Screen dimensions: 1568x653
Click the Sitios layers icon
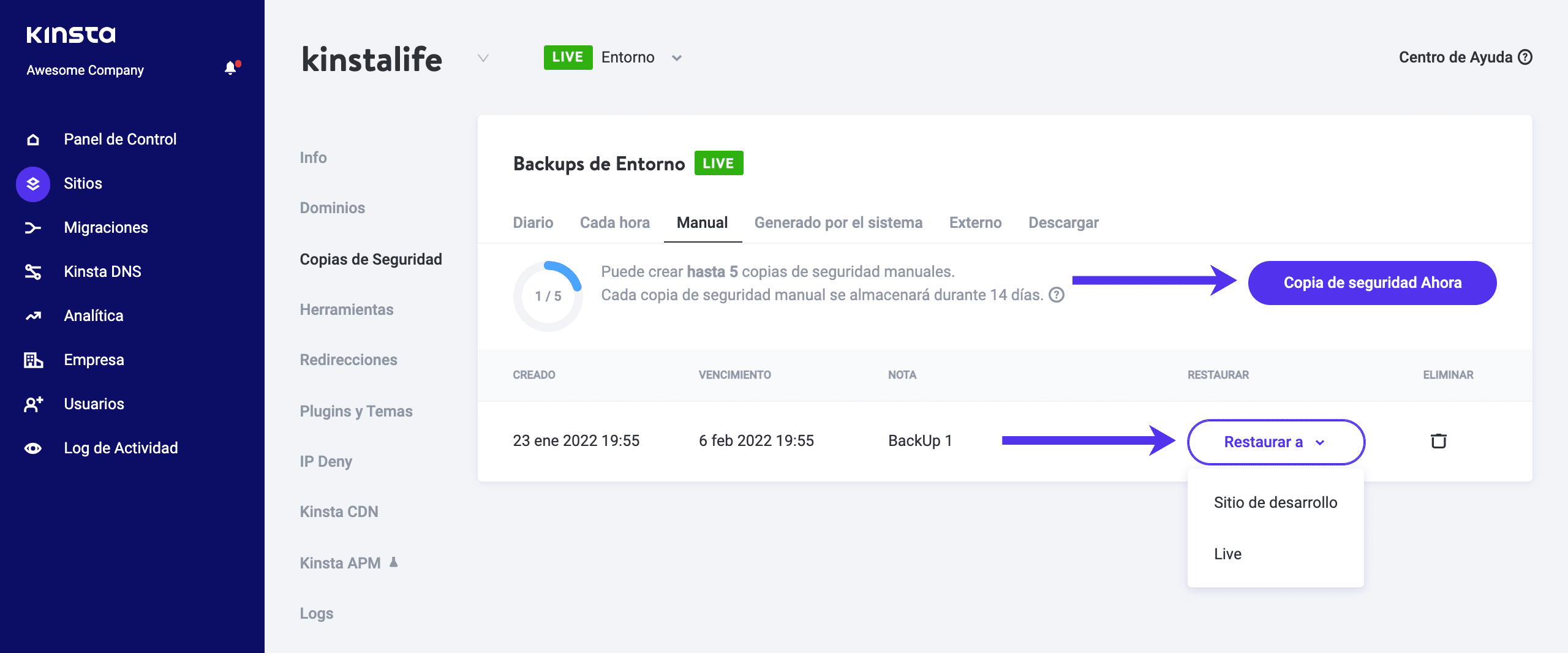point(33,184)
